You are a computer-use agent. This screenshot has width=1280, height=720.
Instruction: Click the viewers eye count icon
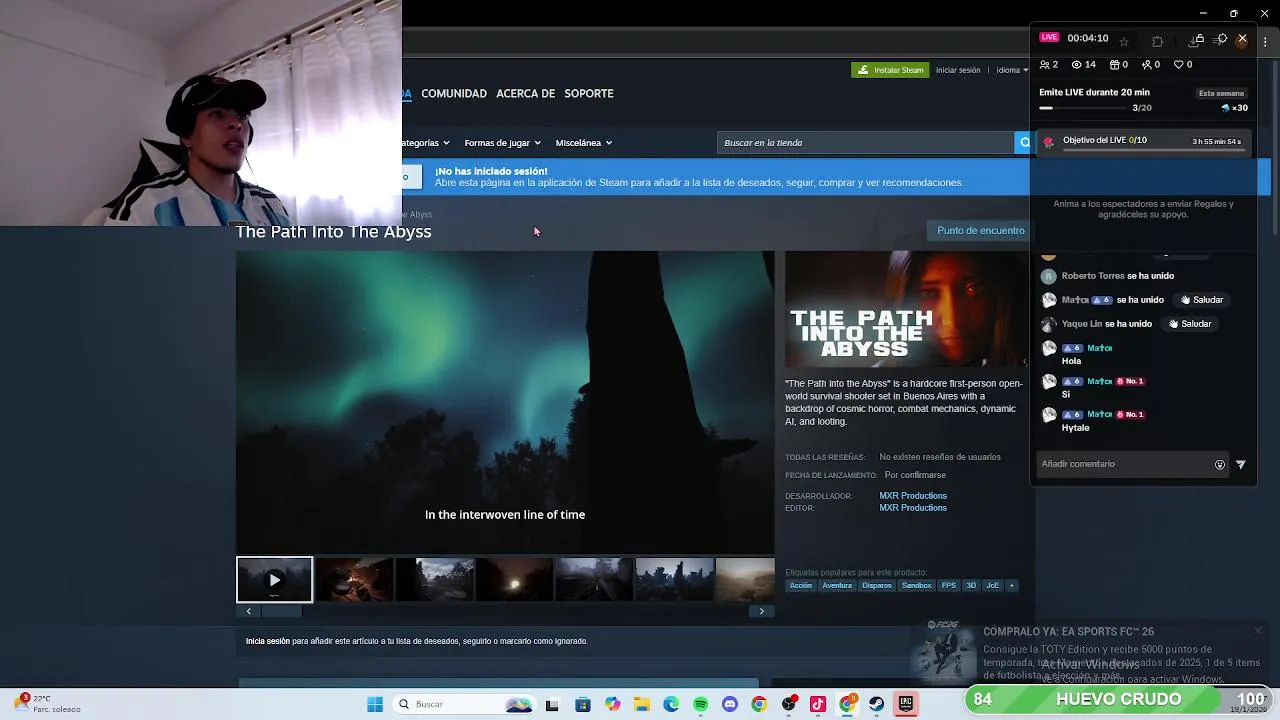[1077, 64]
